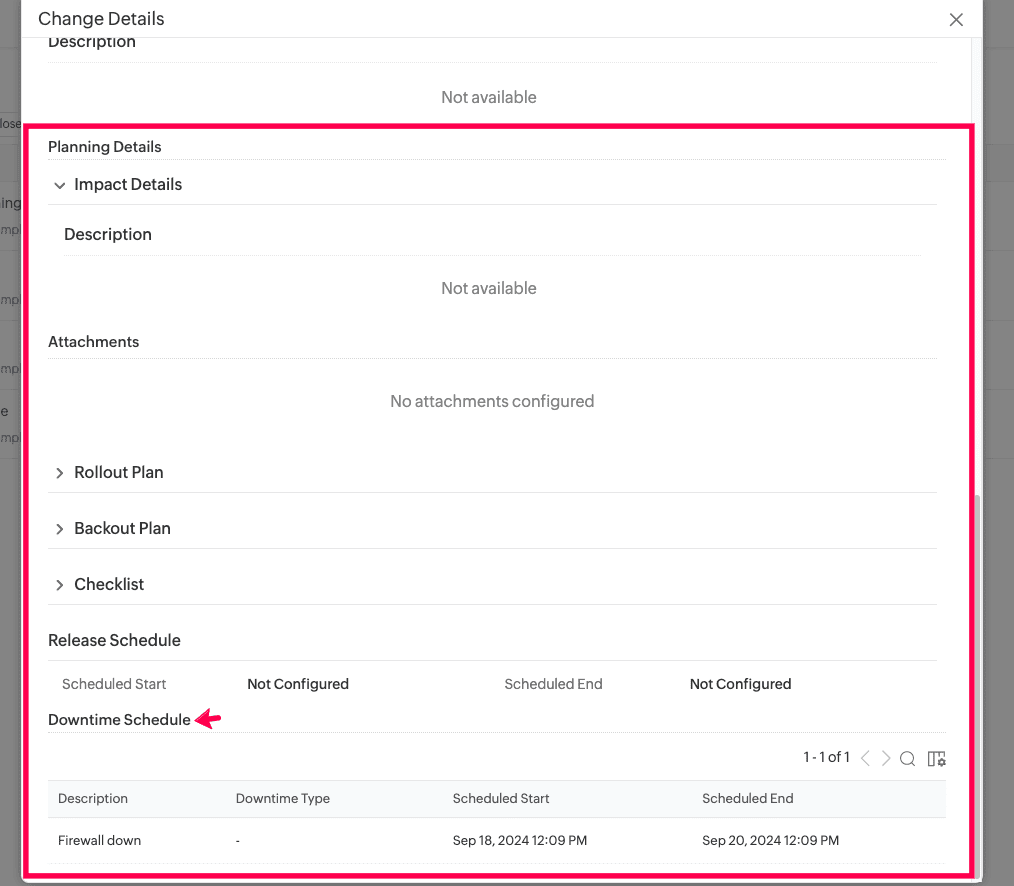Click the dialog's vertical scrollbar thumb
1014x886 pixels.
[977, 680]
